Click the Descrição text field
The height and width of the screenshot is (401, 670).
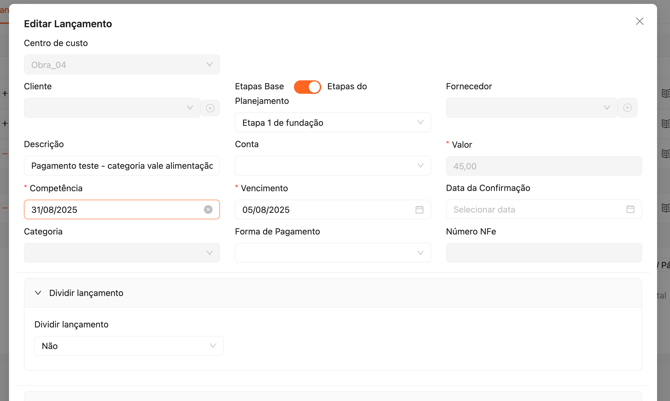point(122,166)
